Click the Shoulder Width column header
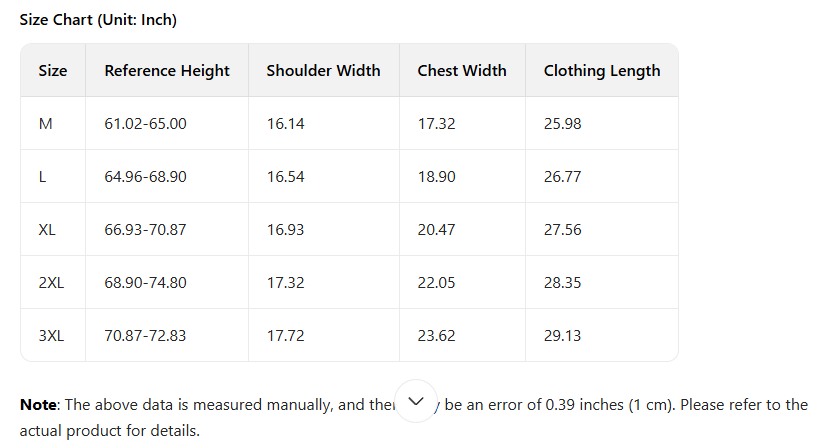819x440 pixels. [323, 71]
